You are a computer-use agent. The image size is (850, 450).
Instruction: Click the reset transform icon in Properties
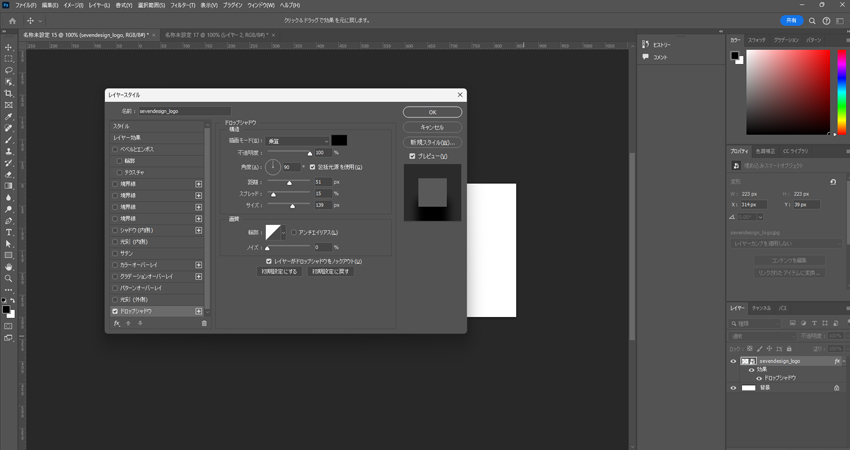tap(833, 182)
